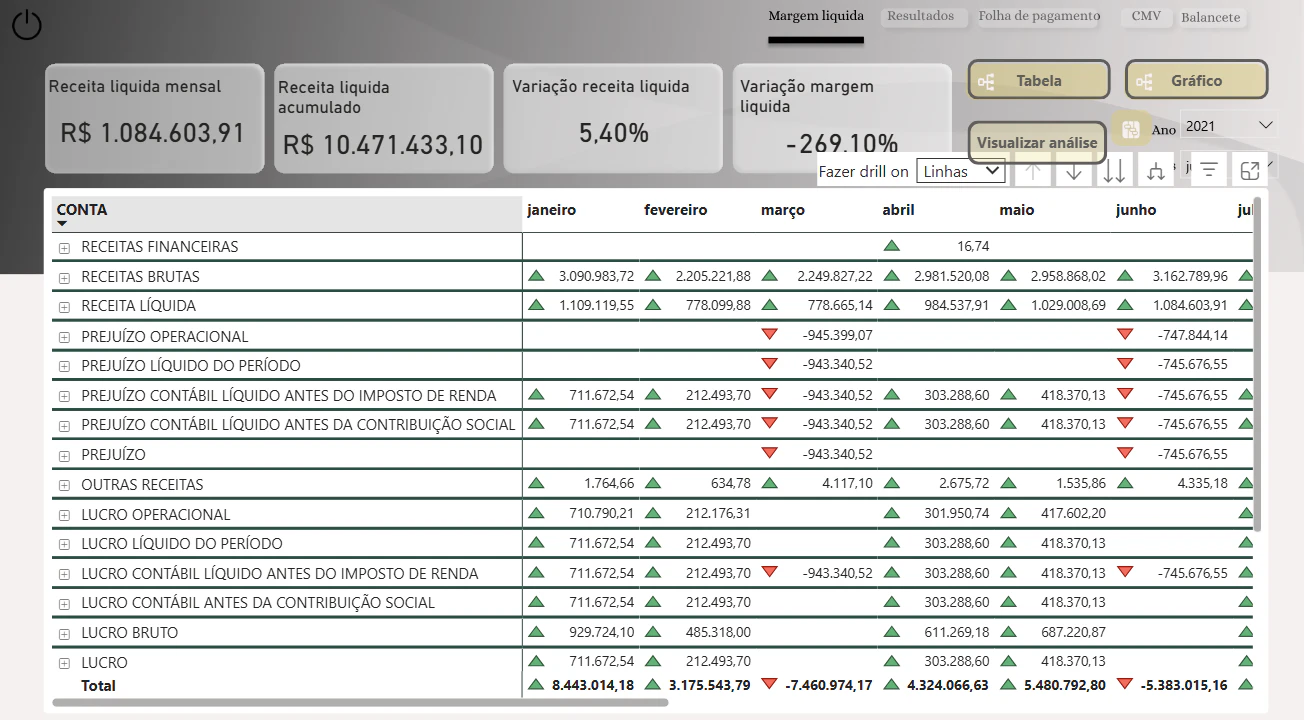This screenshot has height=720, width=1309.
Task: Open the CMV tab
Action: click(x=1146, y=16)
